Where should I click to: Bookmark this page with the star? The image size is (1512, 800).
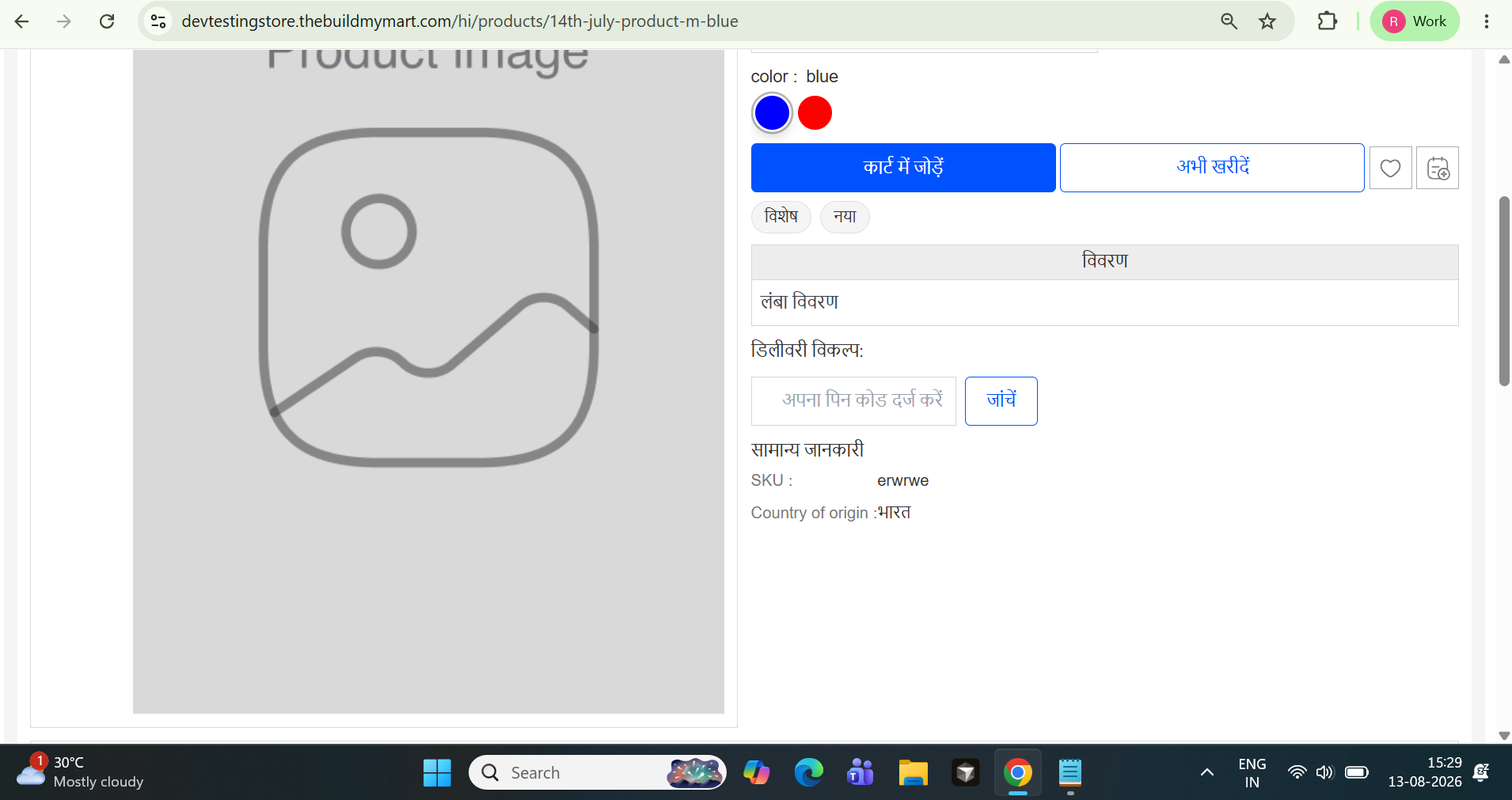1267,21
